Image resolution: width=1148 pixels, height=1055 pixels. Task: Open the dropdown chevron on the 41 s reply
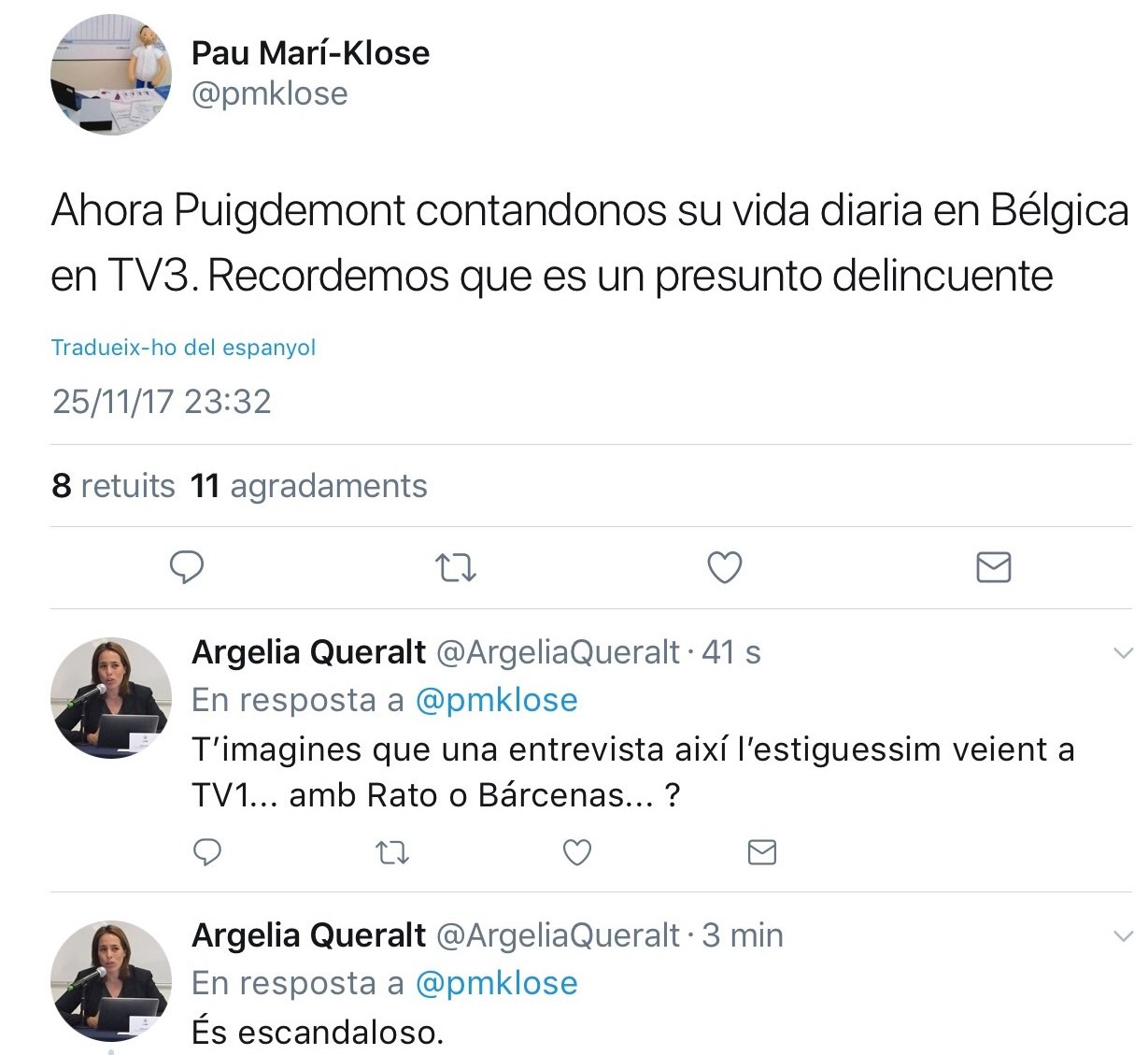pyautogui.click(x=1124, y=653)
